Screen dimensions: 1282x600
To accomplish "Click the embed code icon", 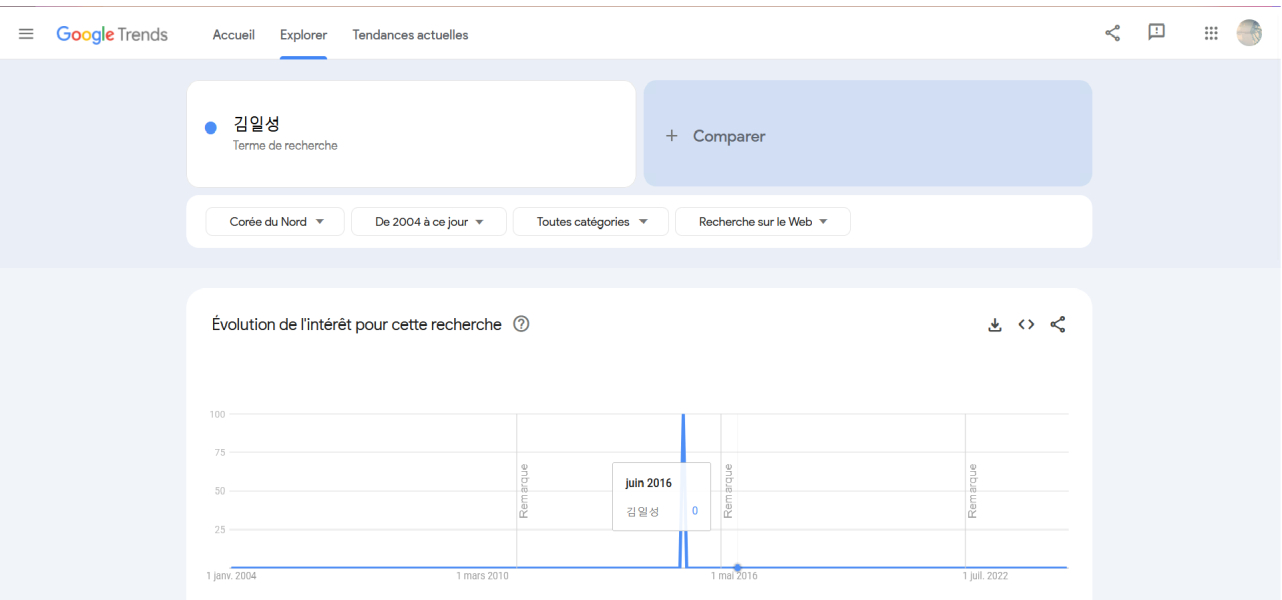I will [1026, 325].
